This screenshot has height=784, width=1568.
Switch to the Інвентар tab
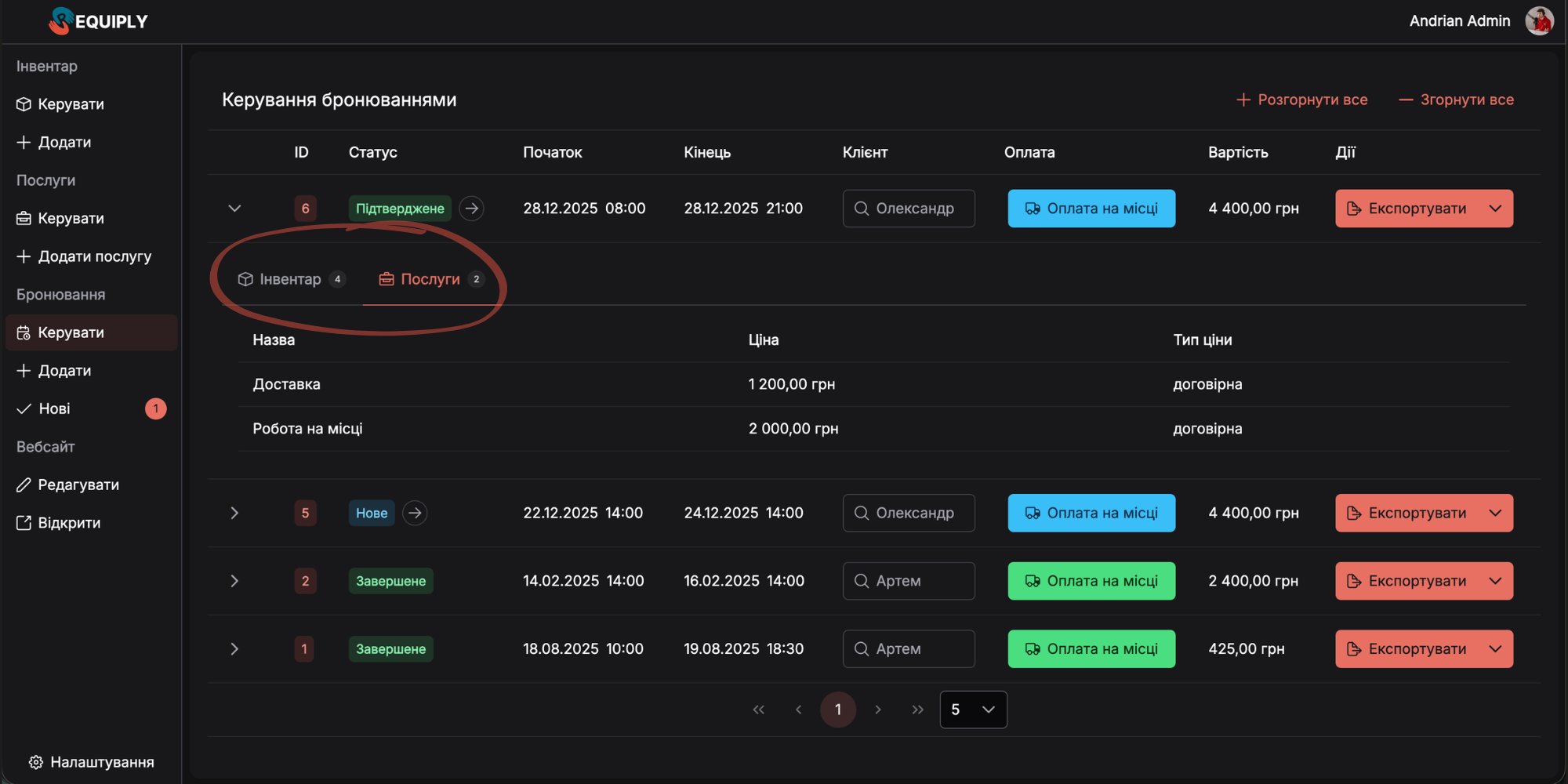(x=290, y=279)
